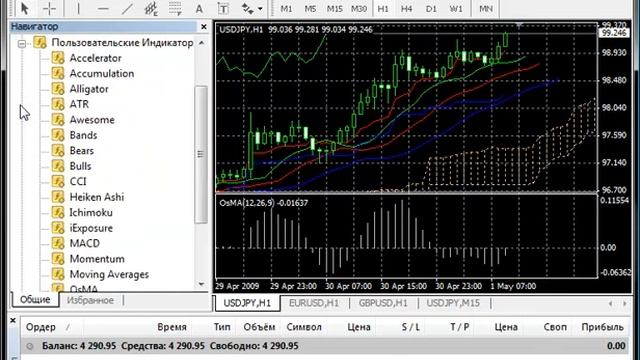Screen dimensions: 640x360
Task: Select the iExposure indicator
Action: 91,228
